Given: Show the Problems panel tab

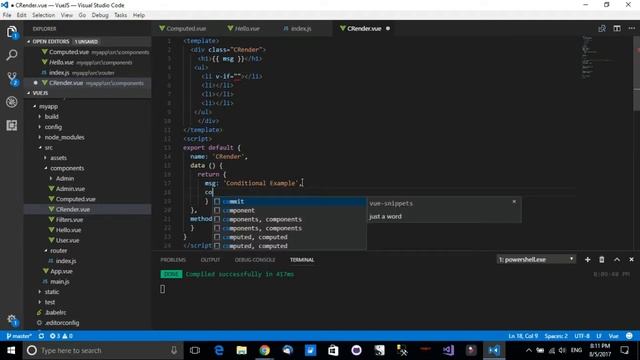Looking at the screenshot, I should click(173, 260).
